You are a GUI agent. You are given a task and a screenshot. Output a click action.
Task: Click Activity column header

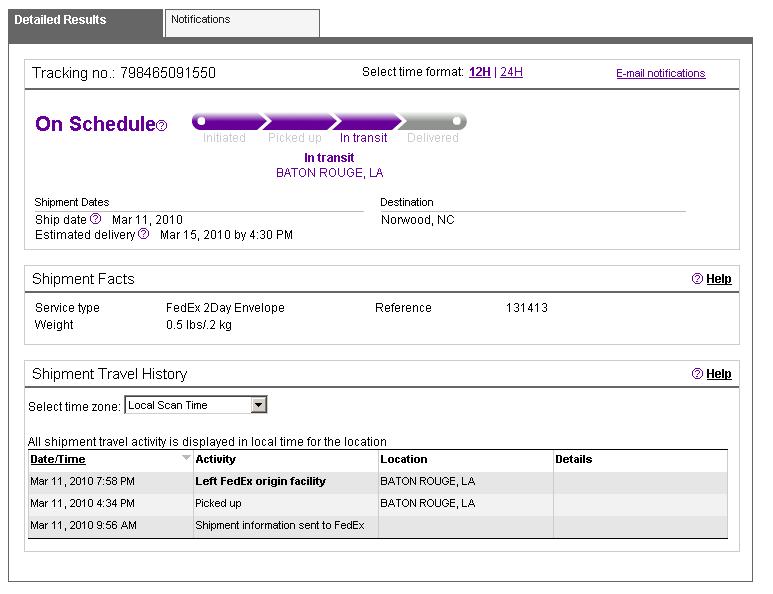click(215, 459)
